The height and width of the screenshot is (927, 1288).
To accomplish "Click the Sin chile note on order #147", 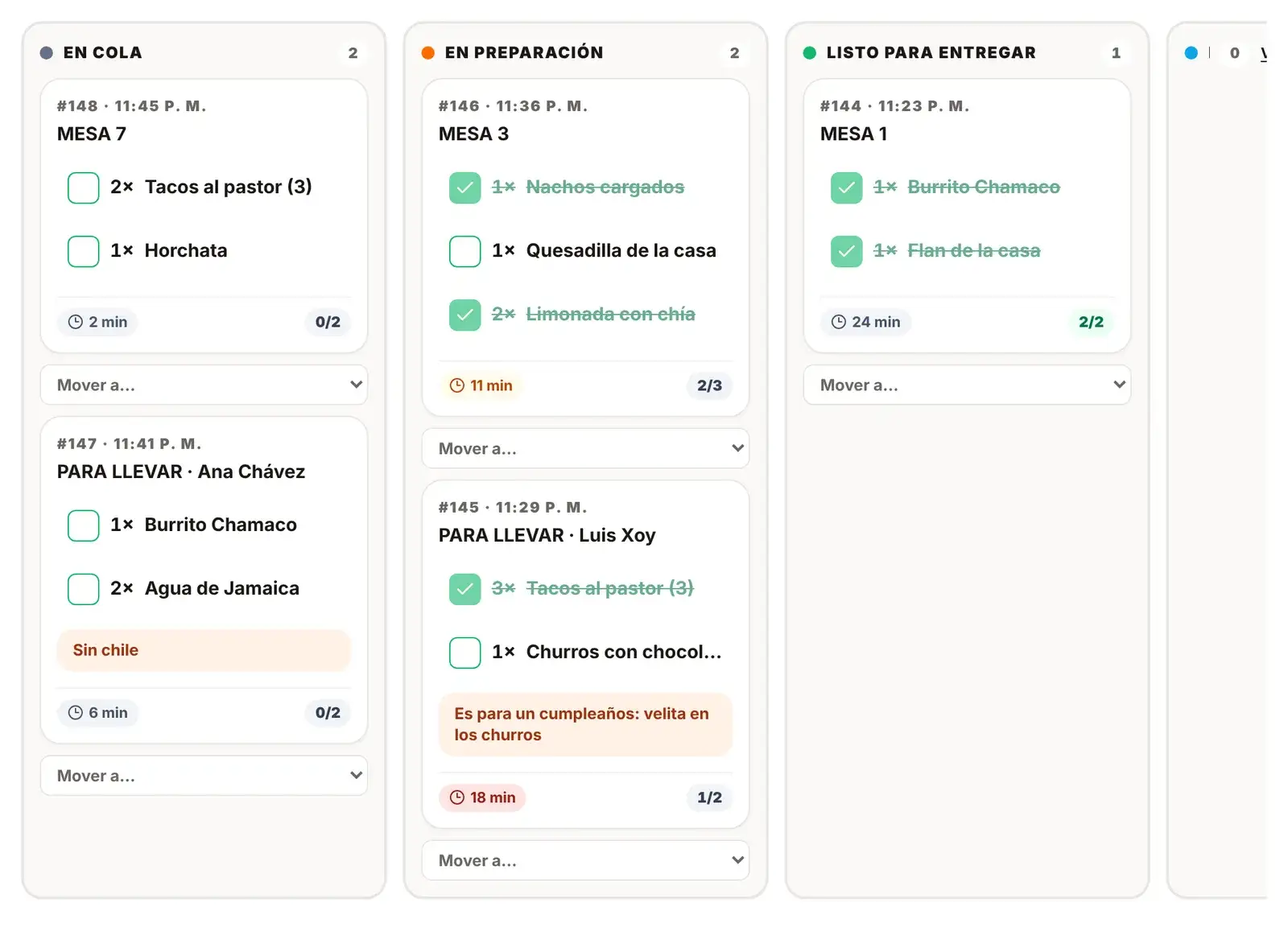I will (204, 650).
